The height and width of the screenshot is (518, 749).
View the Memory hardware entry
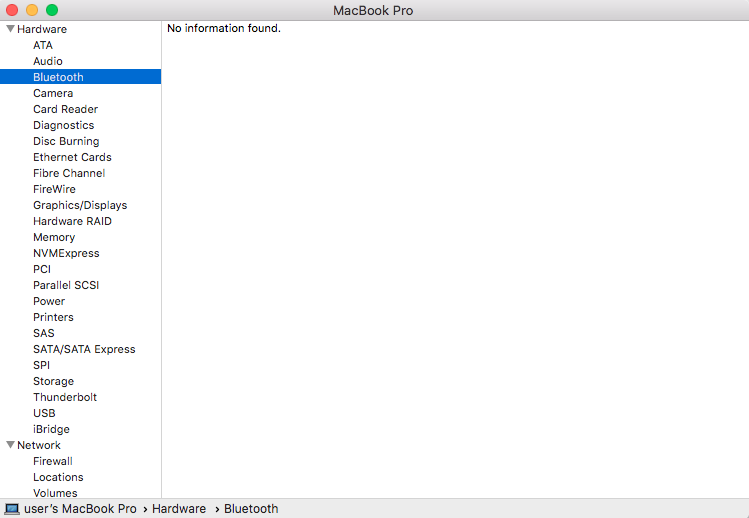coord(54,237)
